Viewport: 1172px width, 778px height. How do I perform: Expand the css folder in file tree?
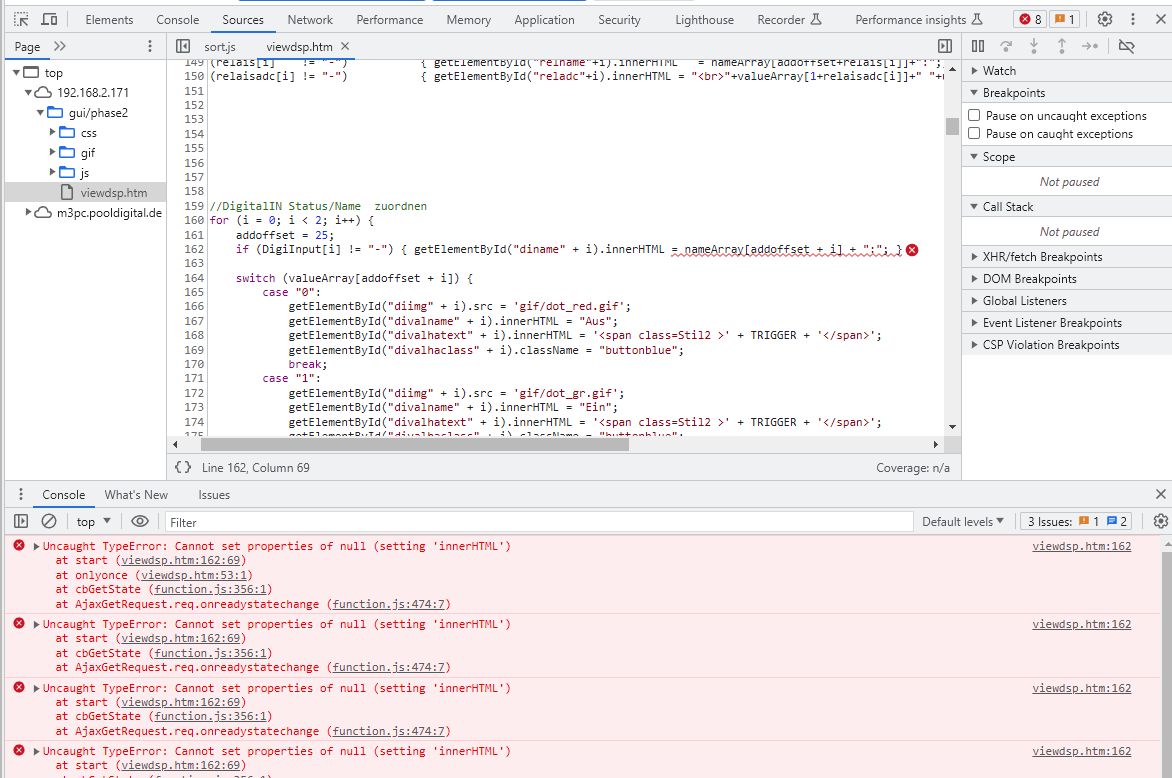53,132
